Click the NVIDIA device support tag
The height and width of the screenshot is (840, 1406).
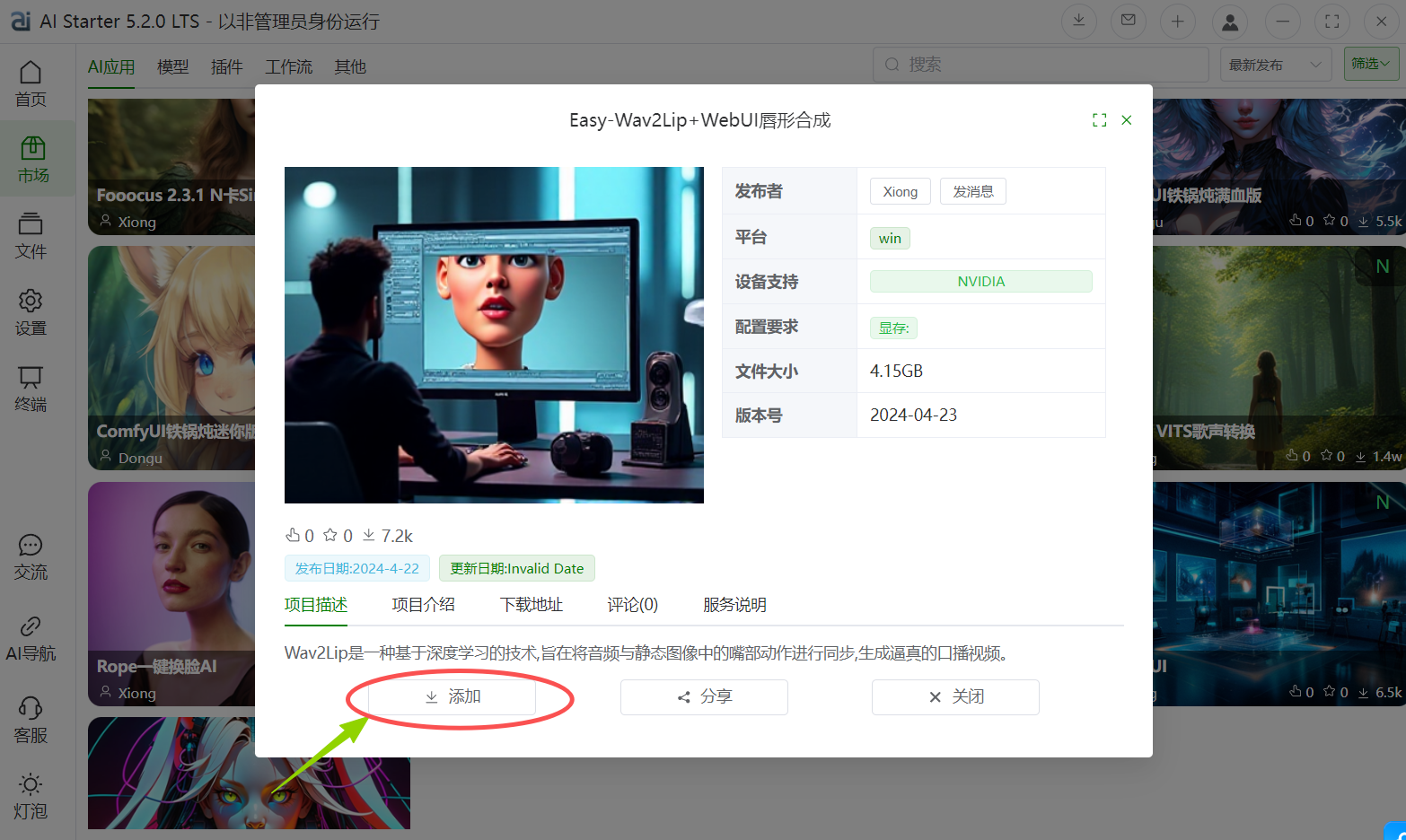coord(981,281)
